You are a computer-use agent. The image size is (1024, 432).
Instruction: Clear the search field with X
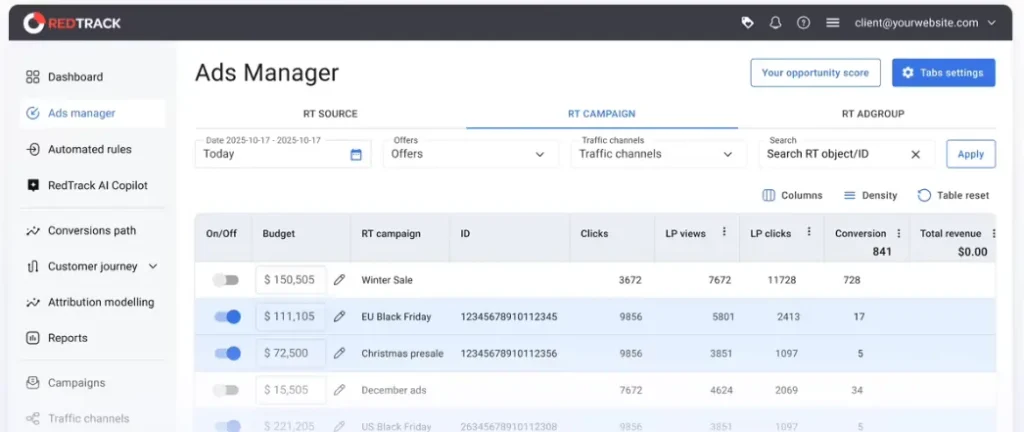tap(916, 155)
